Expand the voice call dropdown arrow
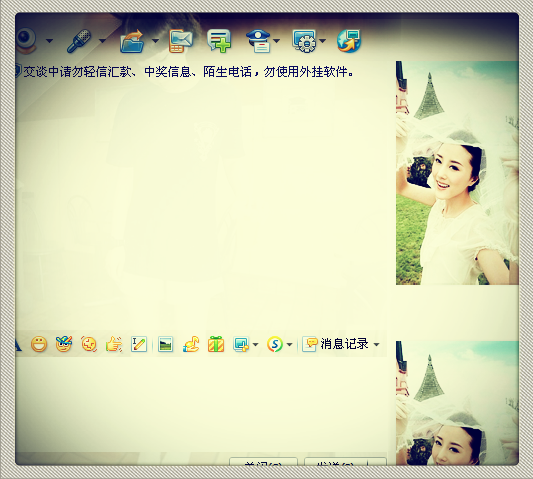The height and width of the screenshot is (479, 533). pos(102,41)
